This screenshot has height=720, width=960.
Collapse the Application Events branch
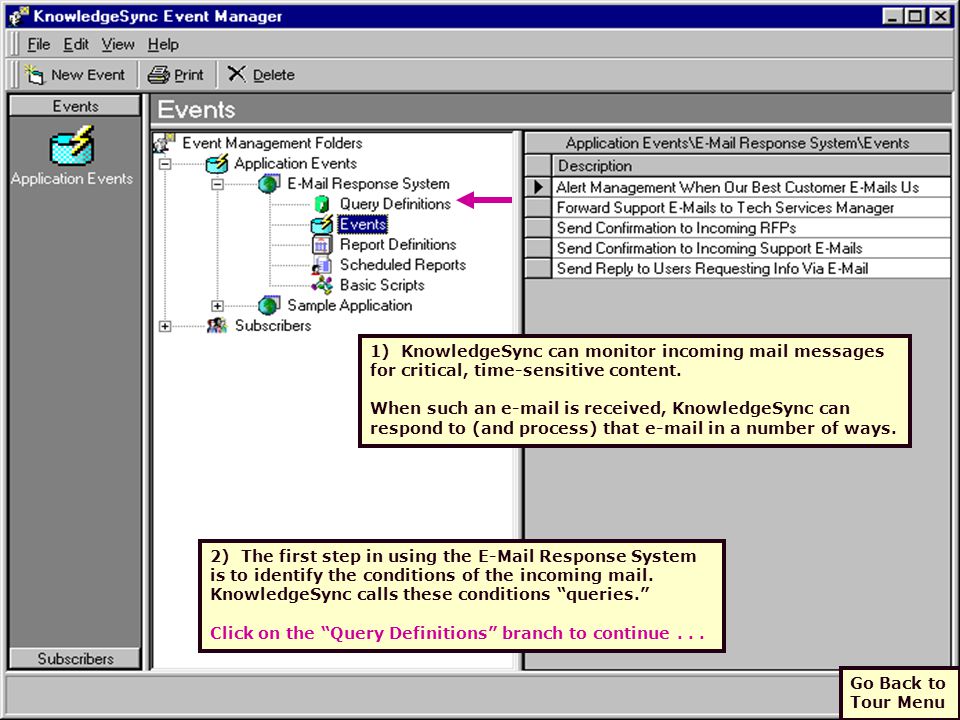tap(165, 164)
